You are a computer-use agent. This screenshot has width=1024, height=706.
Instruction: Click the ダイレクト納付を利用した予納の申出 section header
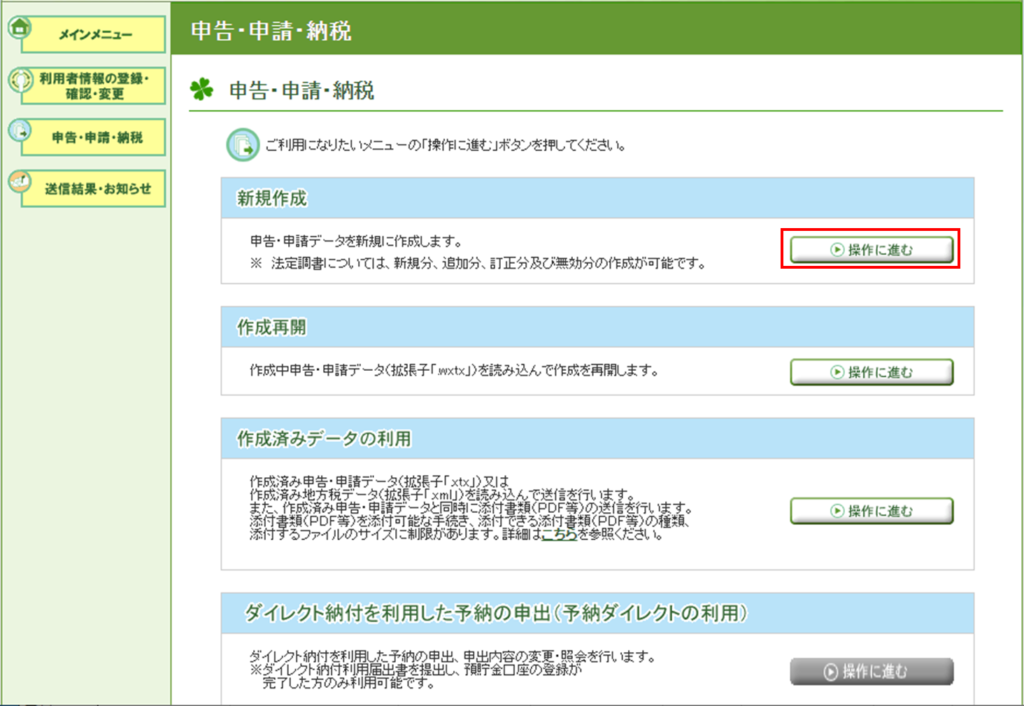click(497, 611)
